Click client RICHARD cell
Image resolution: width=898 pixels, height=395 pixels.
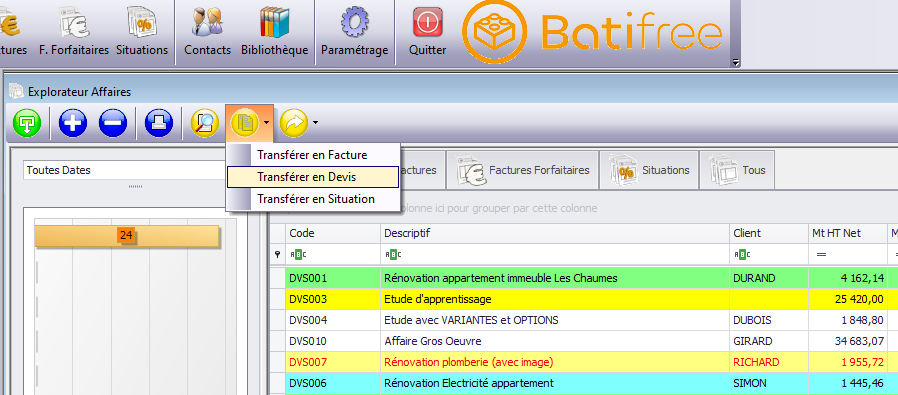769,362
